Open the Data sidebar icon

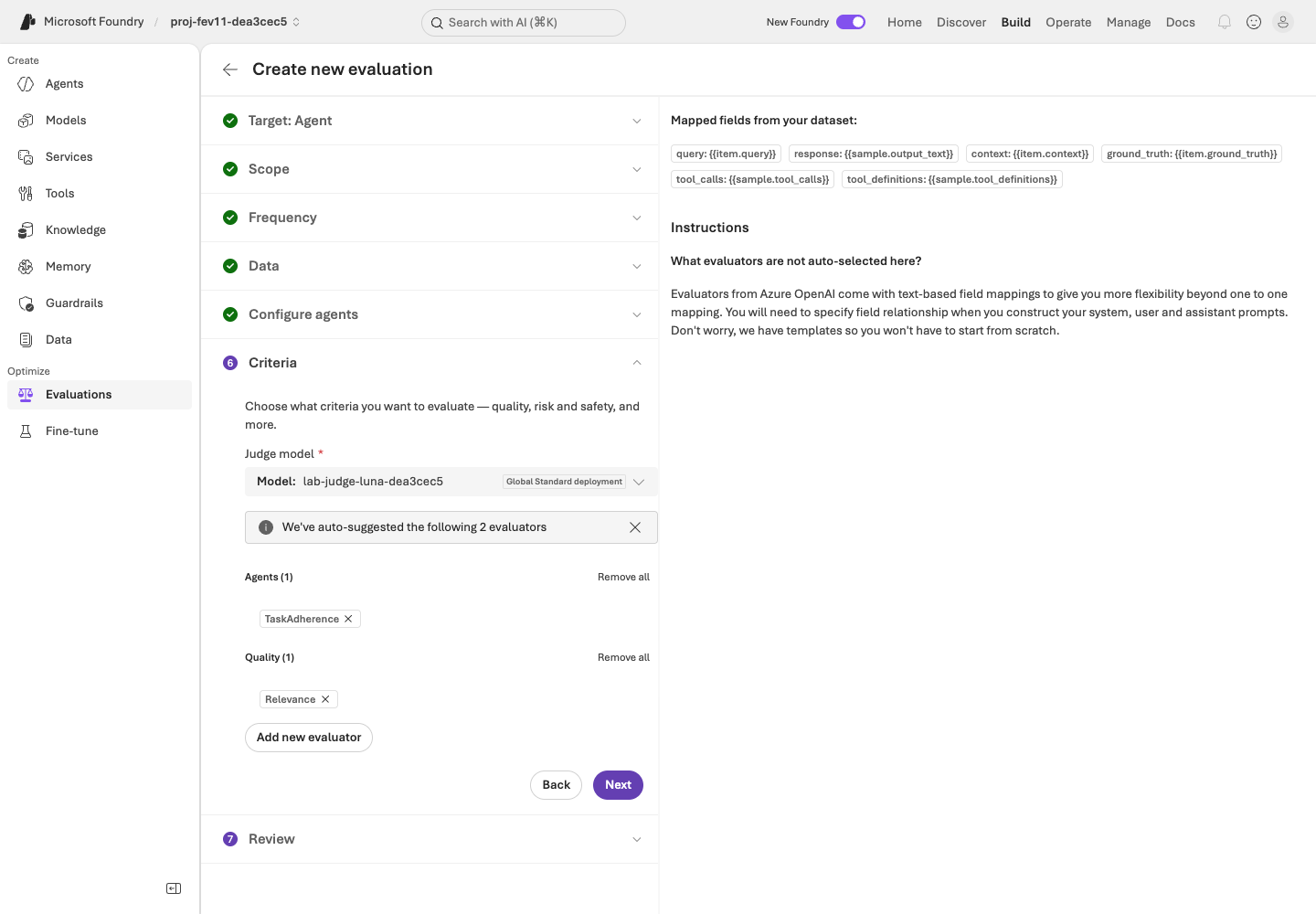click(26, 340)
